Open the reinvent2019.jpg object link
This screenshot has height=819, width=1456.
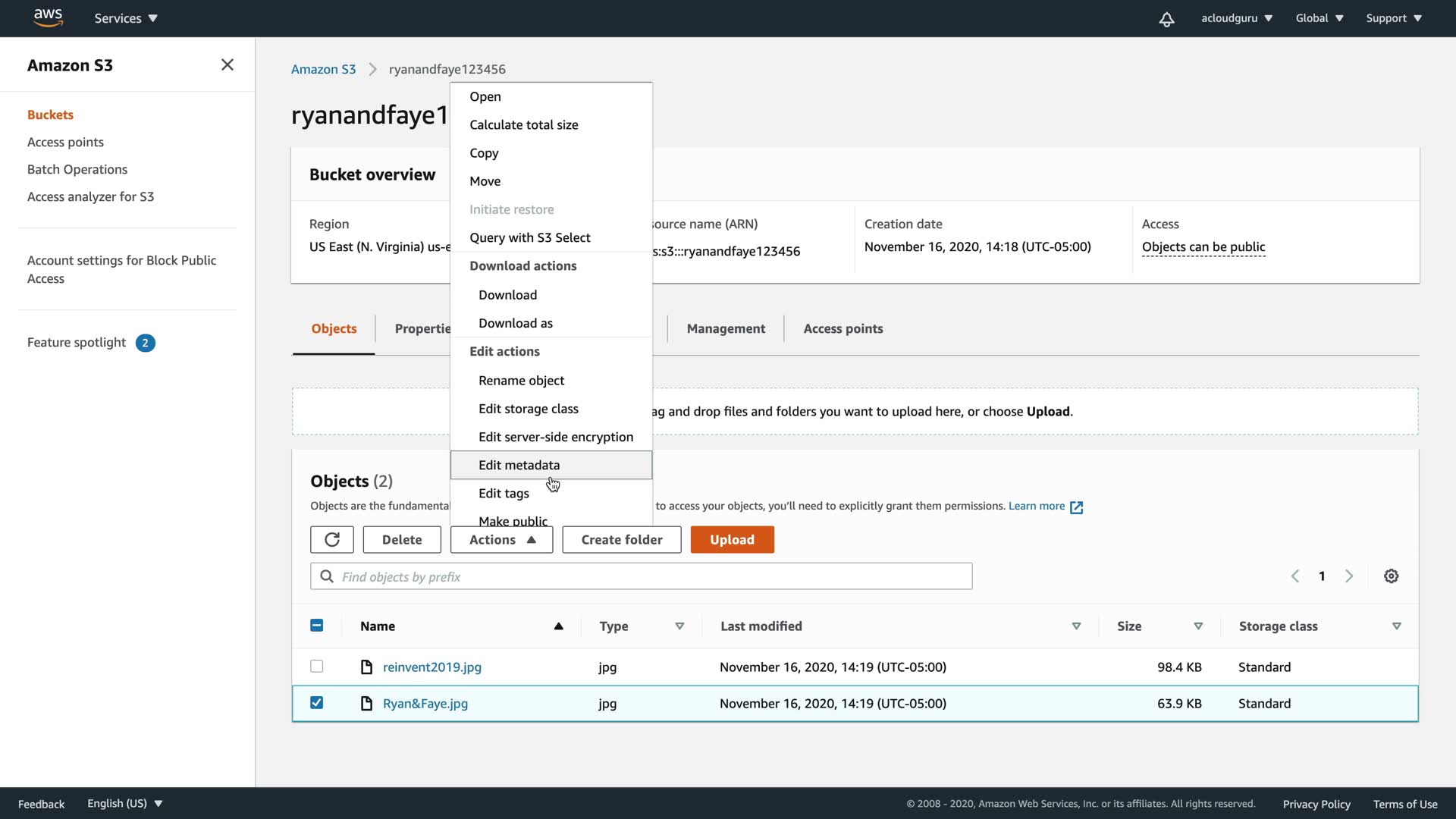(431, 667)
